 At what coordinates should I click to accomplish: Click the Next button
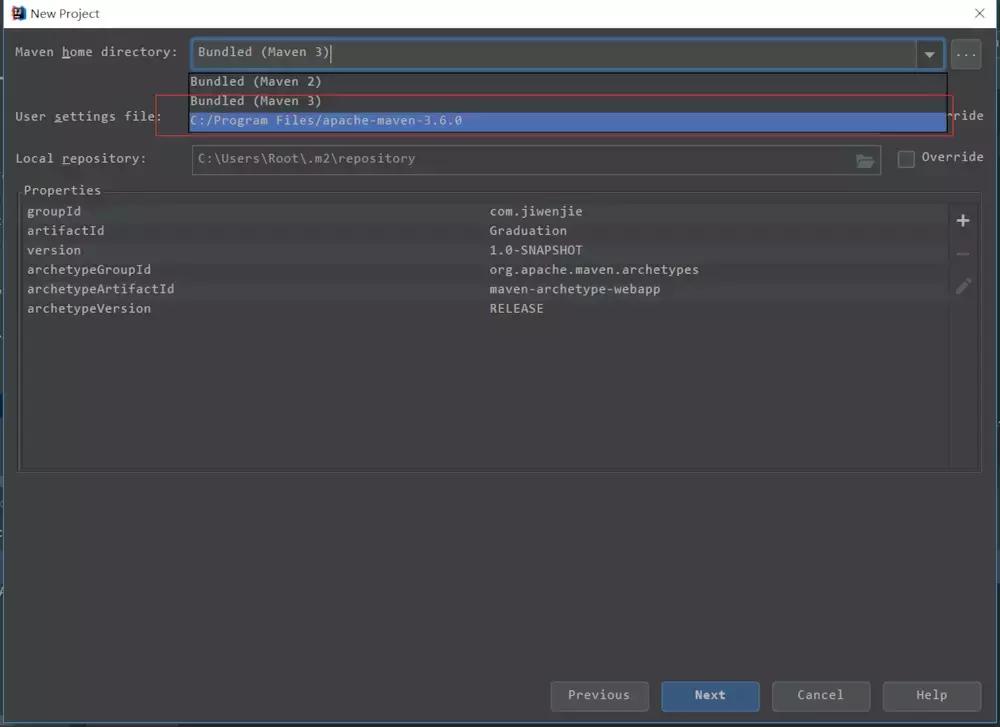709,696
